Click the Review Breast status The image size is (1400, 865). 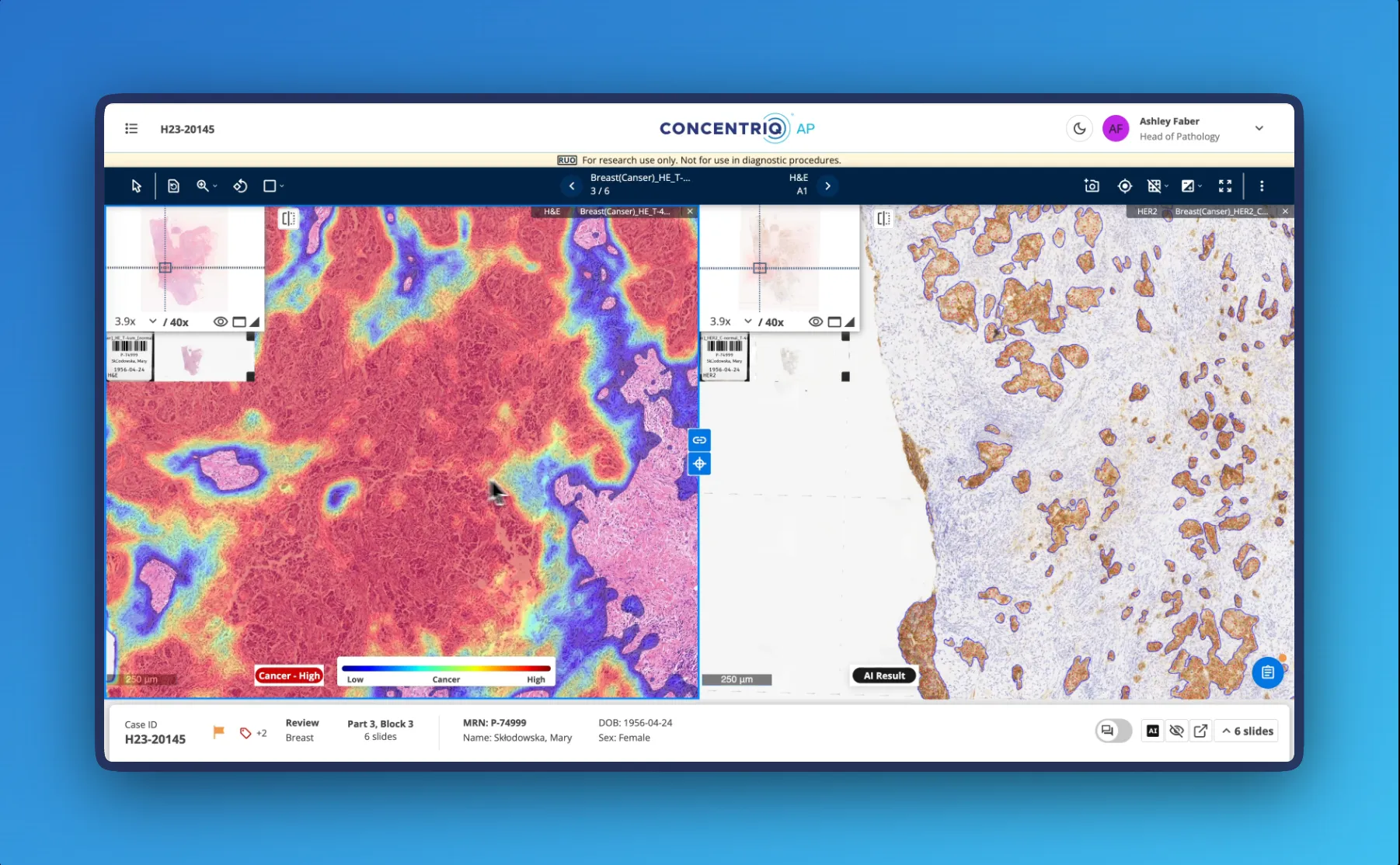(302, 730)
